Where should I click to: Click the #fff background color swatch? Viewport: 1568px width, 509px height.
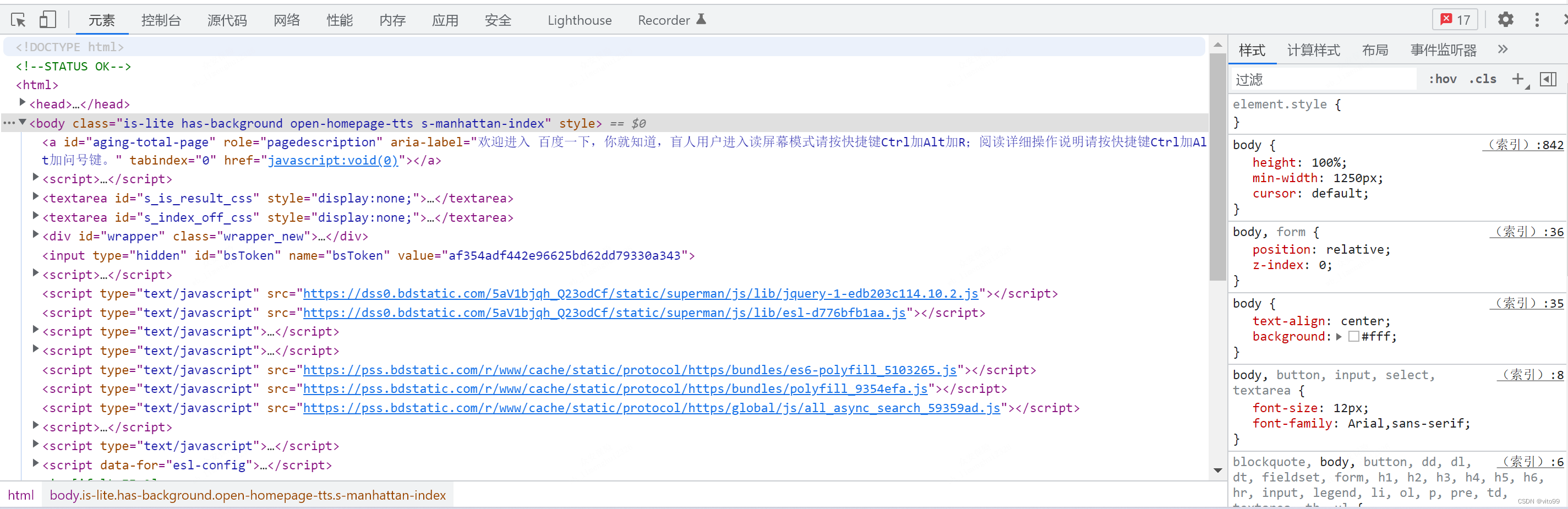(1354, 336)
